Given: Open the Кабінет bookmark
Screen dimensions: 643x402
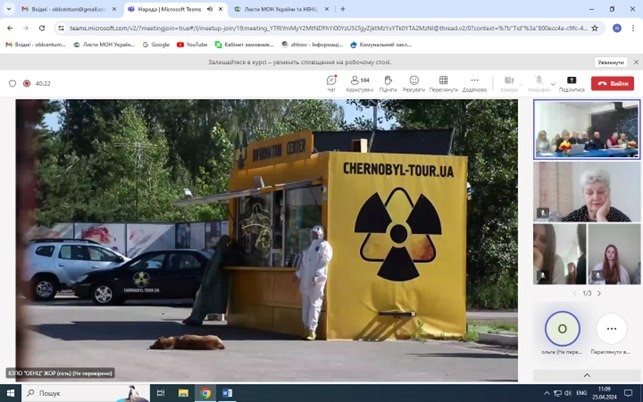Looking at the screenshot, I should coord(244,44).
